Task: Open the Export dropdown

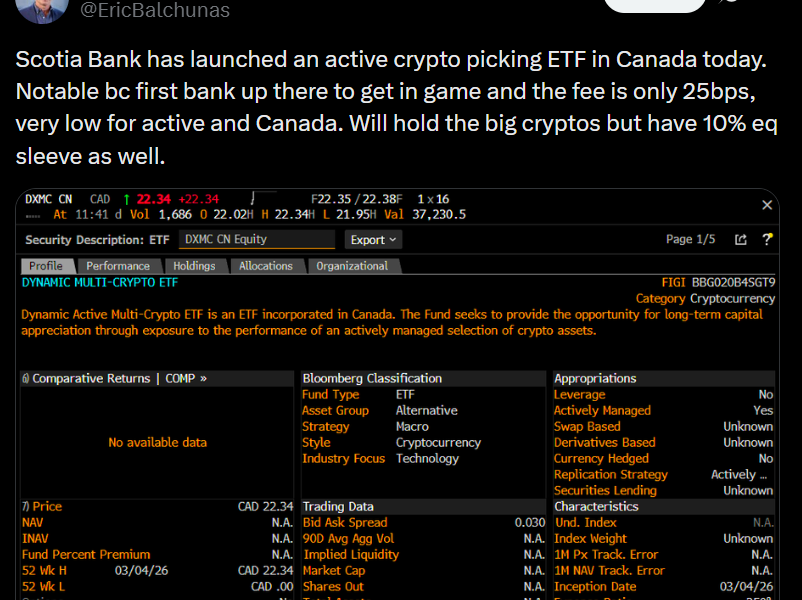Action: coord(372,240)
